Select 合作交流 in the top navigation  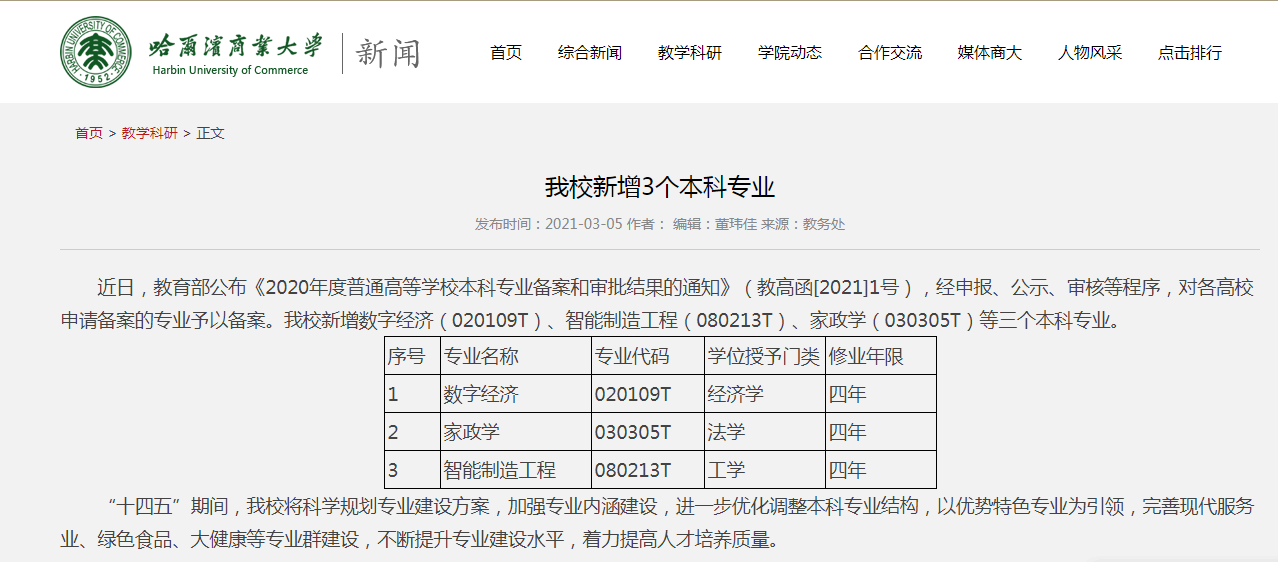890,53
